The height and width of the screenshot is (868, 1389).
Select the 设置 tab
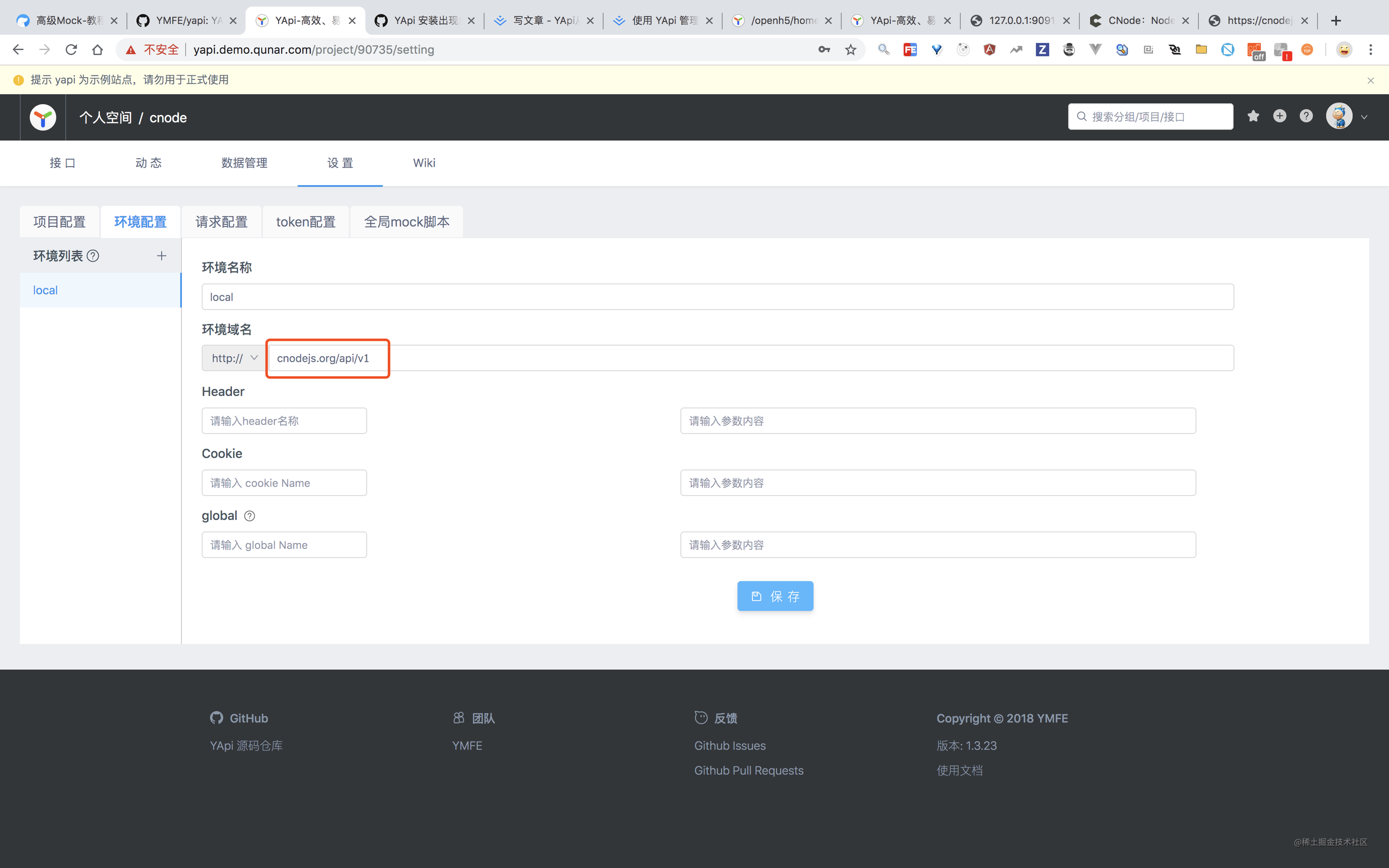340,163
